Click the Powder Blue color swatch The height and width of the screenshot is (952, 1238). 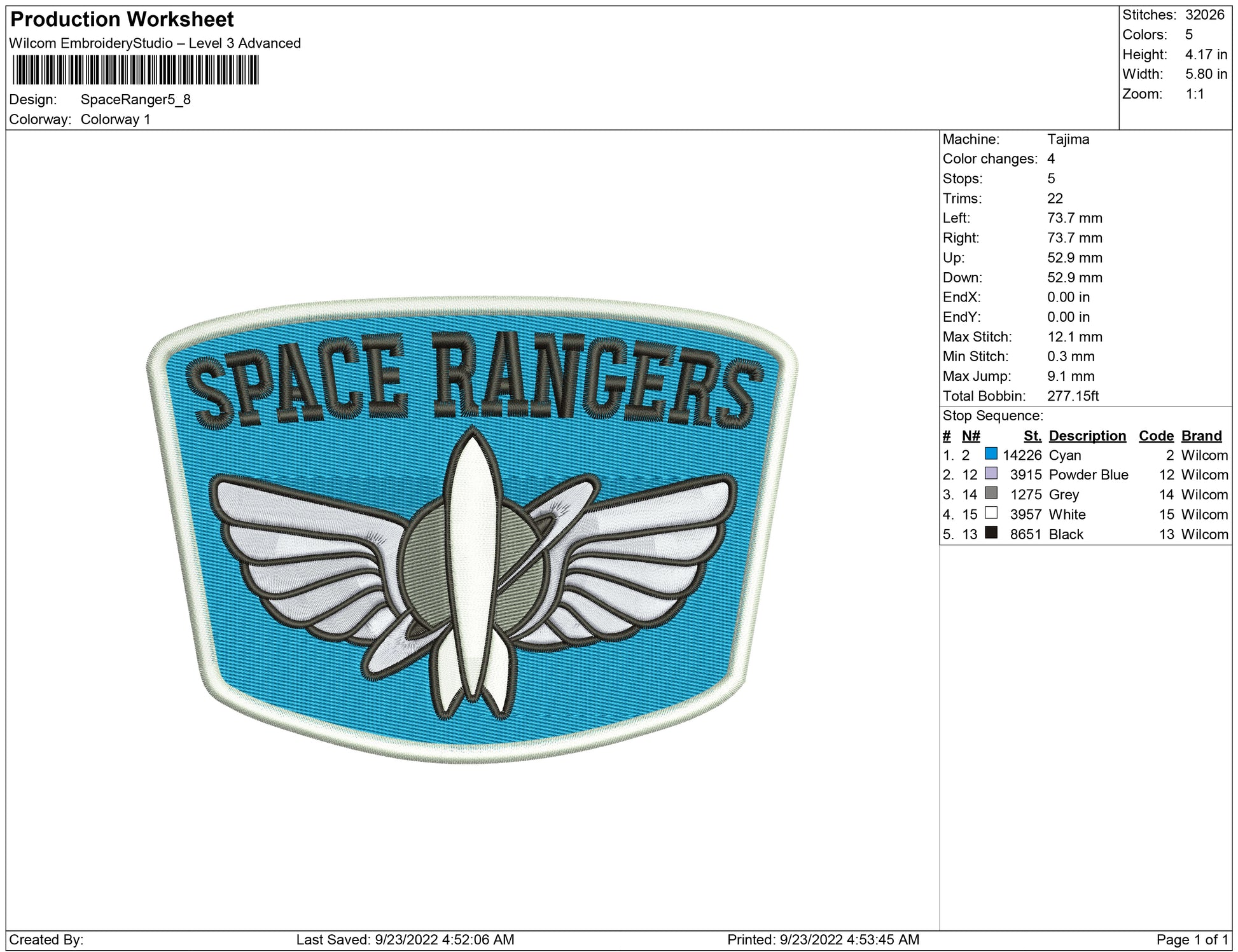point(991,473)
